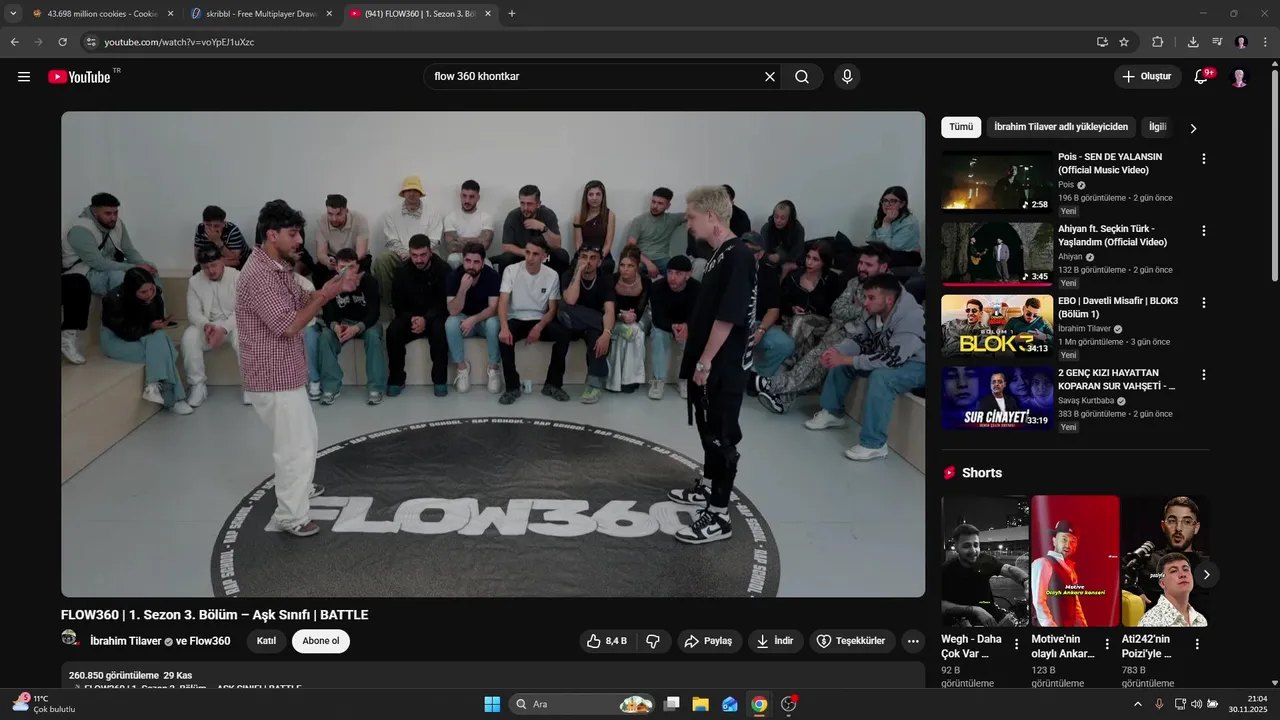This screenshot has height=720, width=1280.
Task: Open Ahiyan ft. Seçkin Türk thumbnail
Action: 997,254
